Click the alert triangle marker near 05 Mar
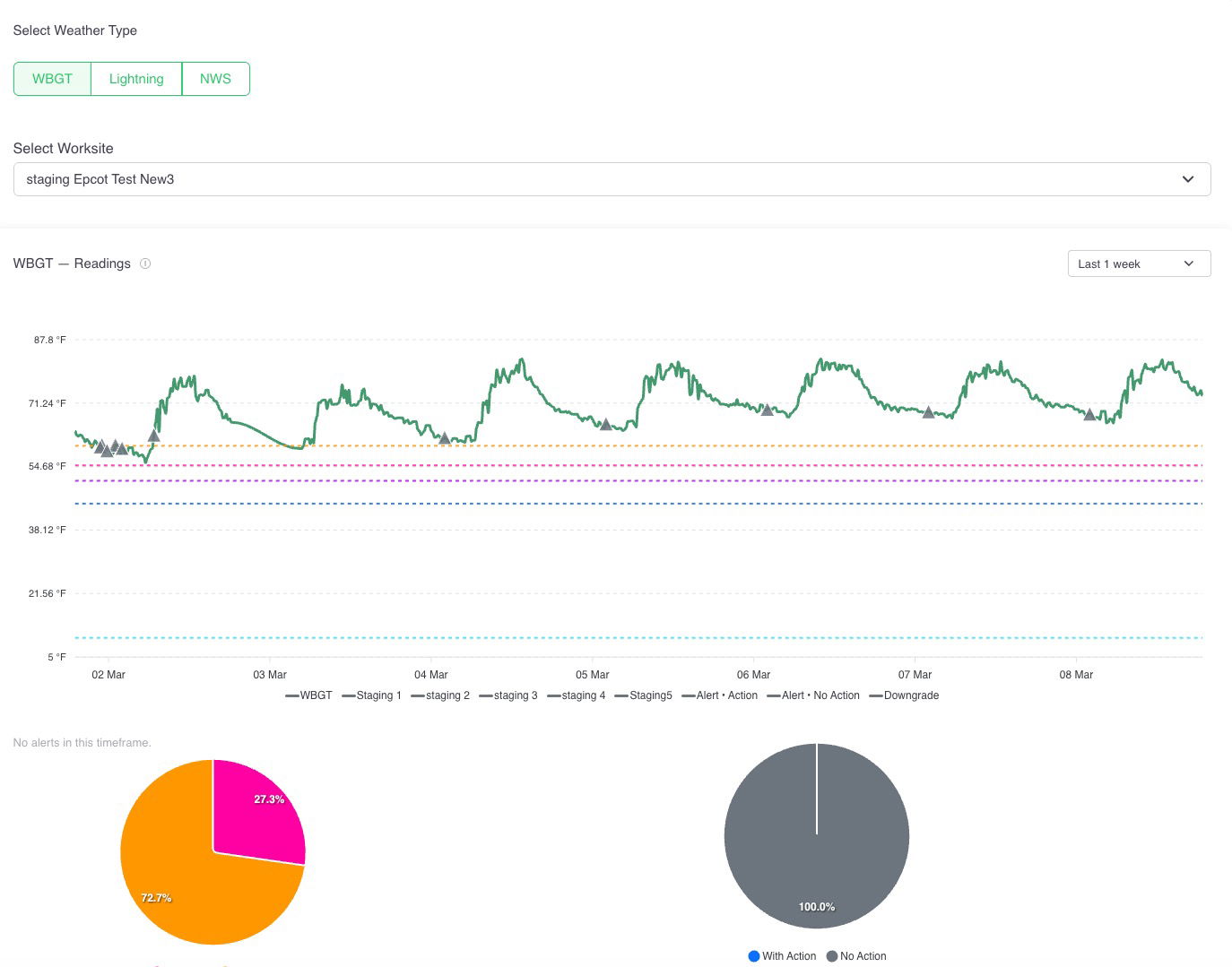 (x=605, y=425)
